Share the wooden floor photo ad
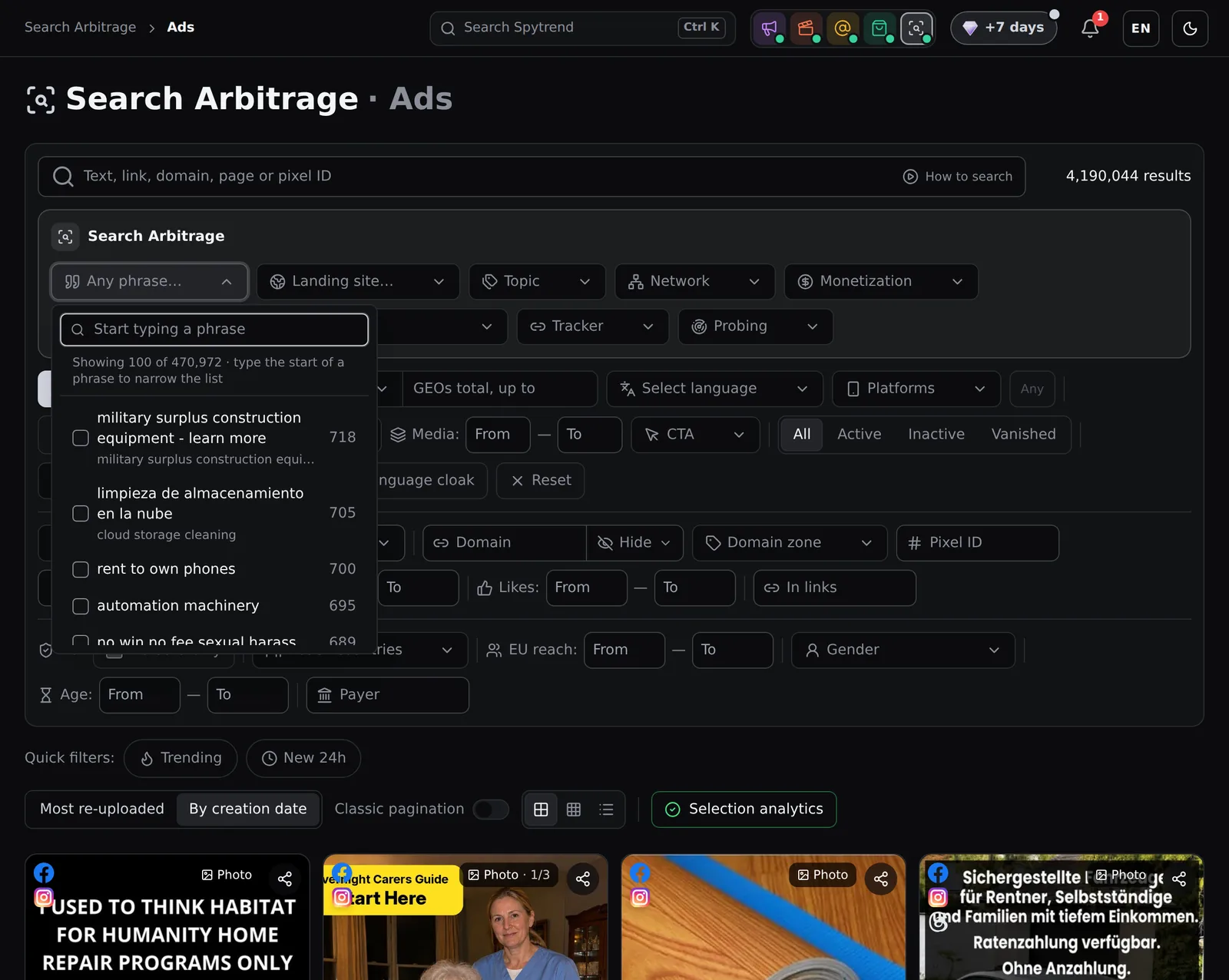Screen dimensions: 1229x980 (x=881, y=879)
